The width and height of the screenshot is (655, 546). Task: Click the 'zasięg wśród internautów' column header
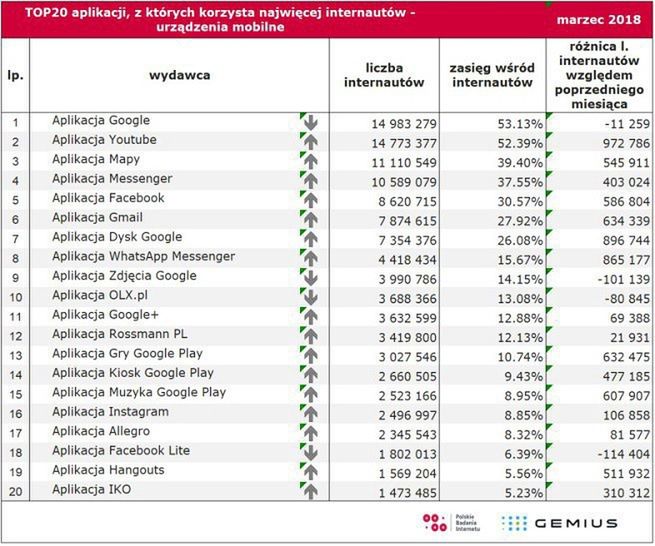point(492,75)
